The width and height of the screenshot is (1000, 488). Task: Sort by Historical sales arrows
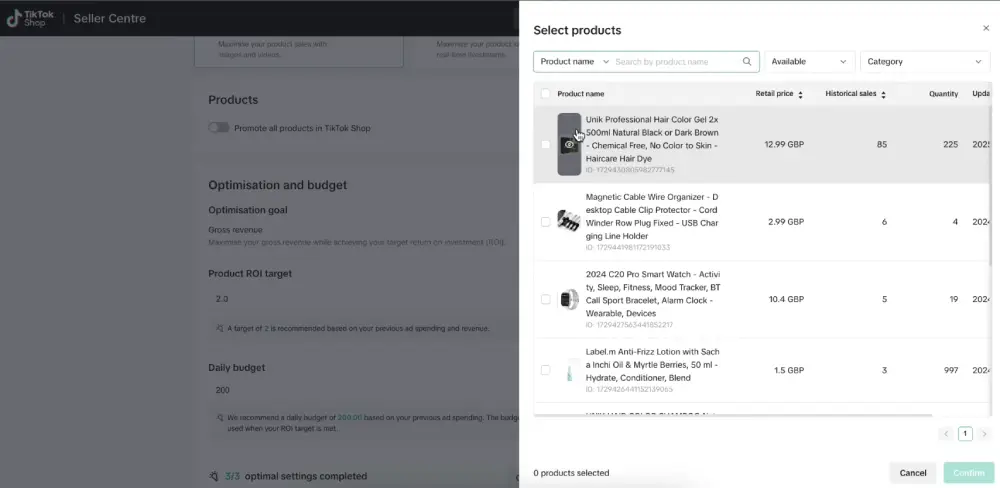point(883,94)
